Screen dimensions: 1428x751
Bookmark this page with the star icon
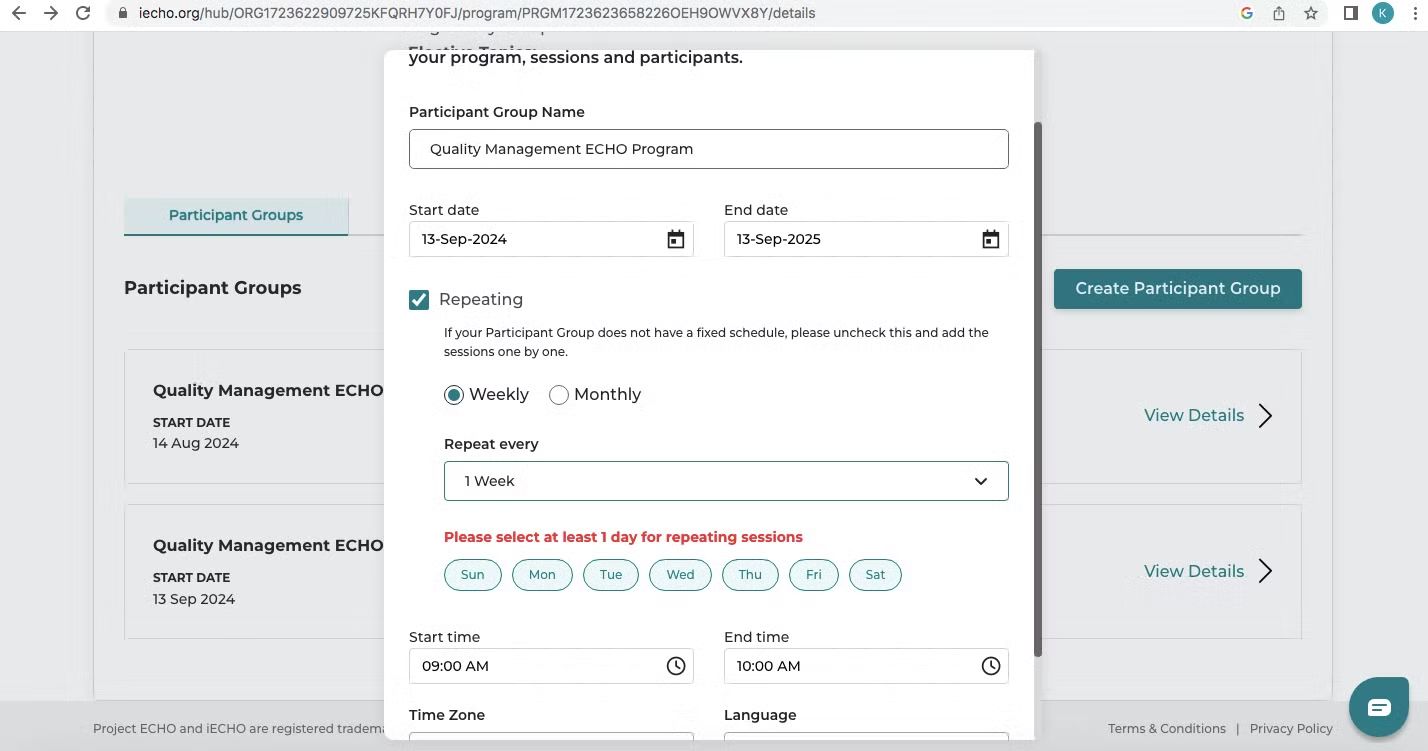tap(1311, 14)
